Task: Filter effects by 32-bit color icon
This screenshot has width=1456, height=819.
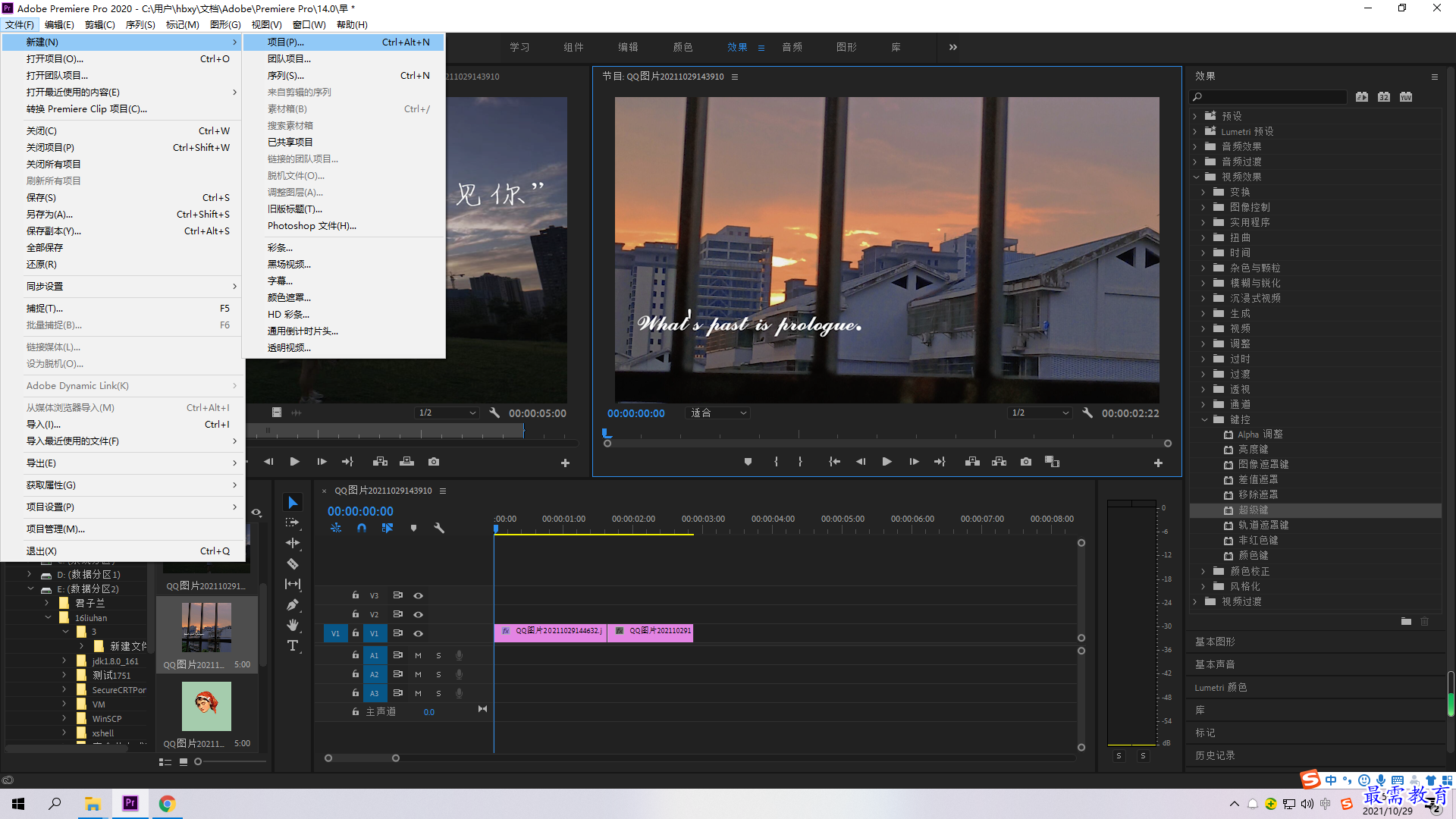Action: point(1384,97)
